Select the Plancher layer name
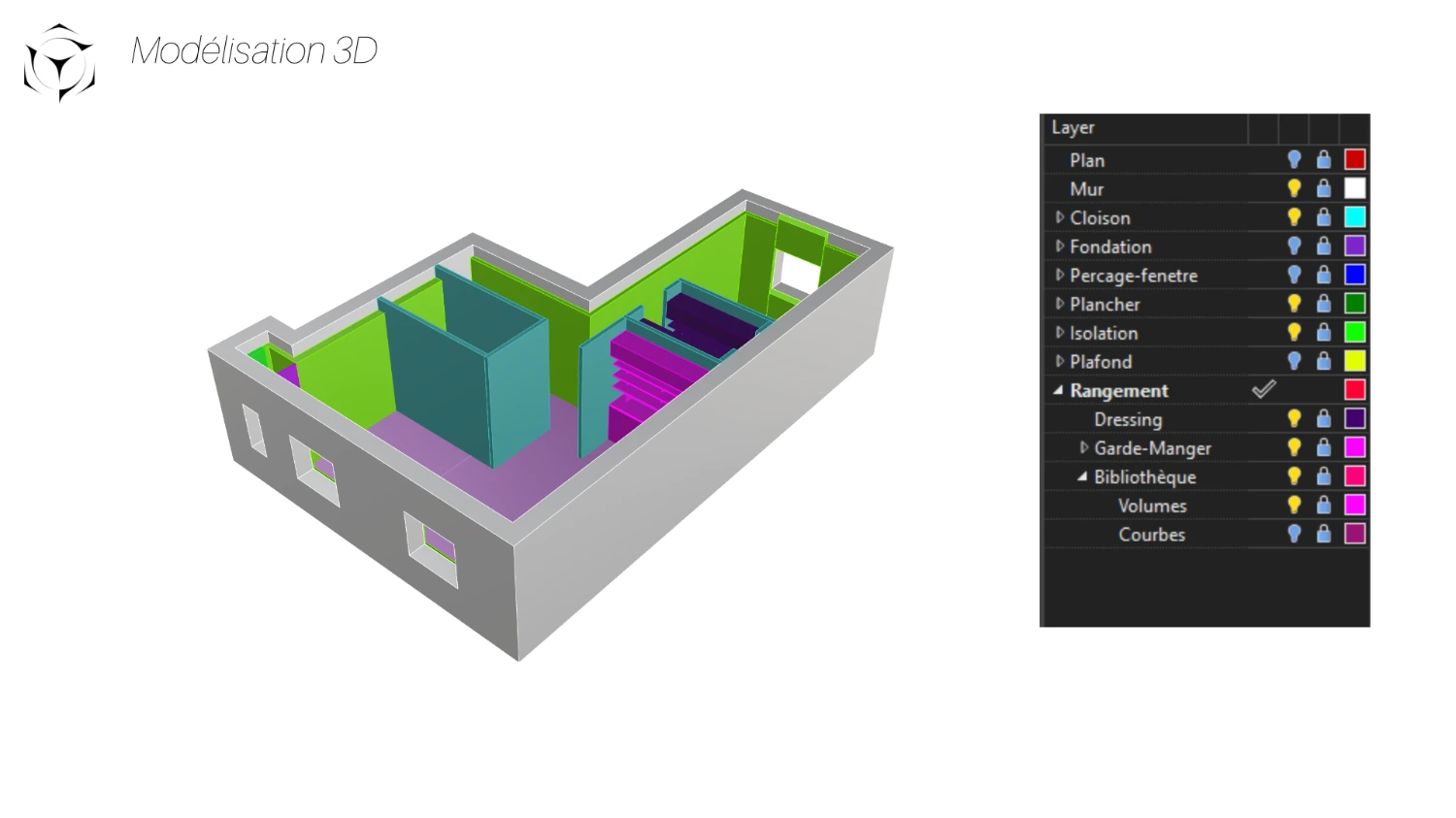 point(1105,304)
